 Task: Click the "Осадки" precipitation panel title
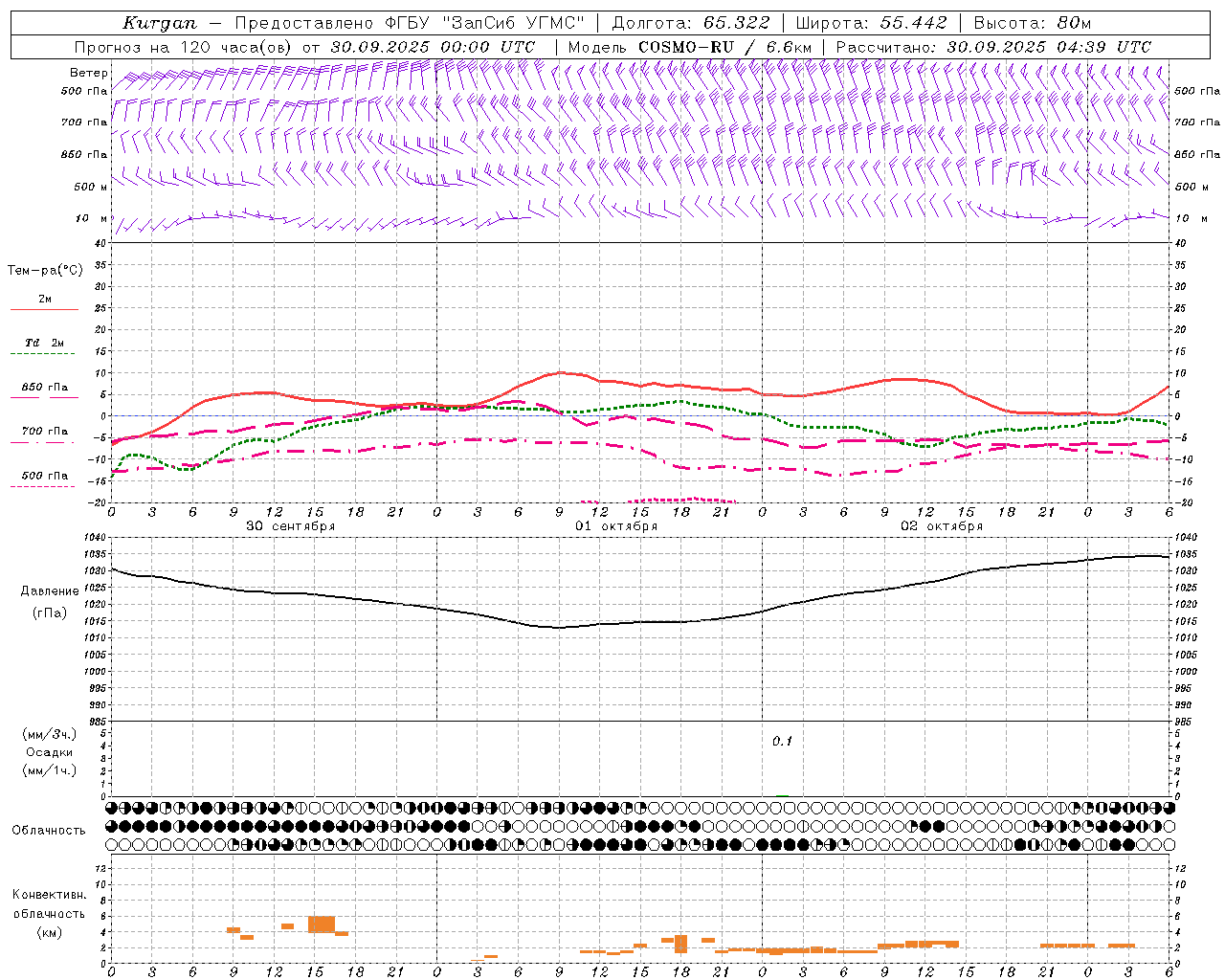(x=50, y=752)
